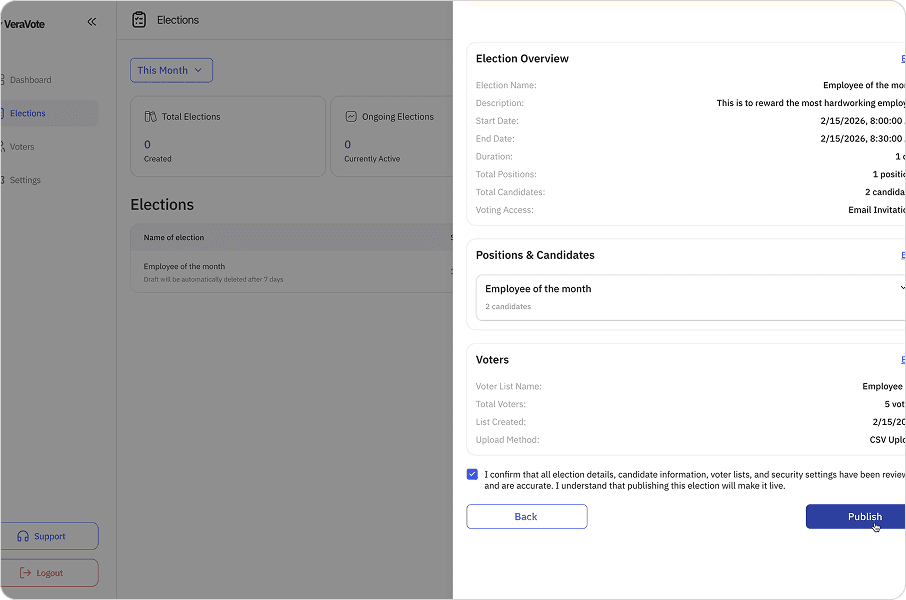Open Settings from the sidebar
This screenshot has height=600, width=906.
click(24, 179)
